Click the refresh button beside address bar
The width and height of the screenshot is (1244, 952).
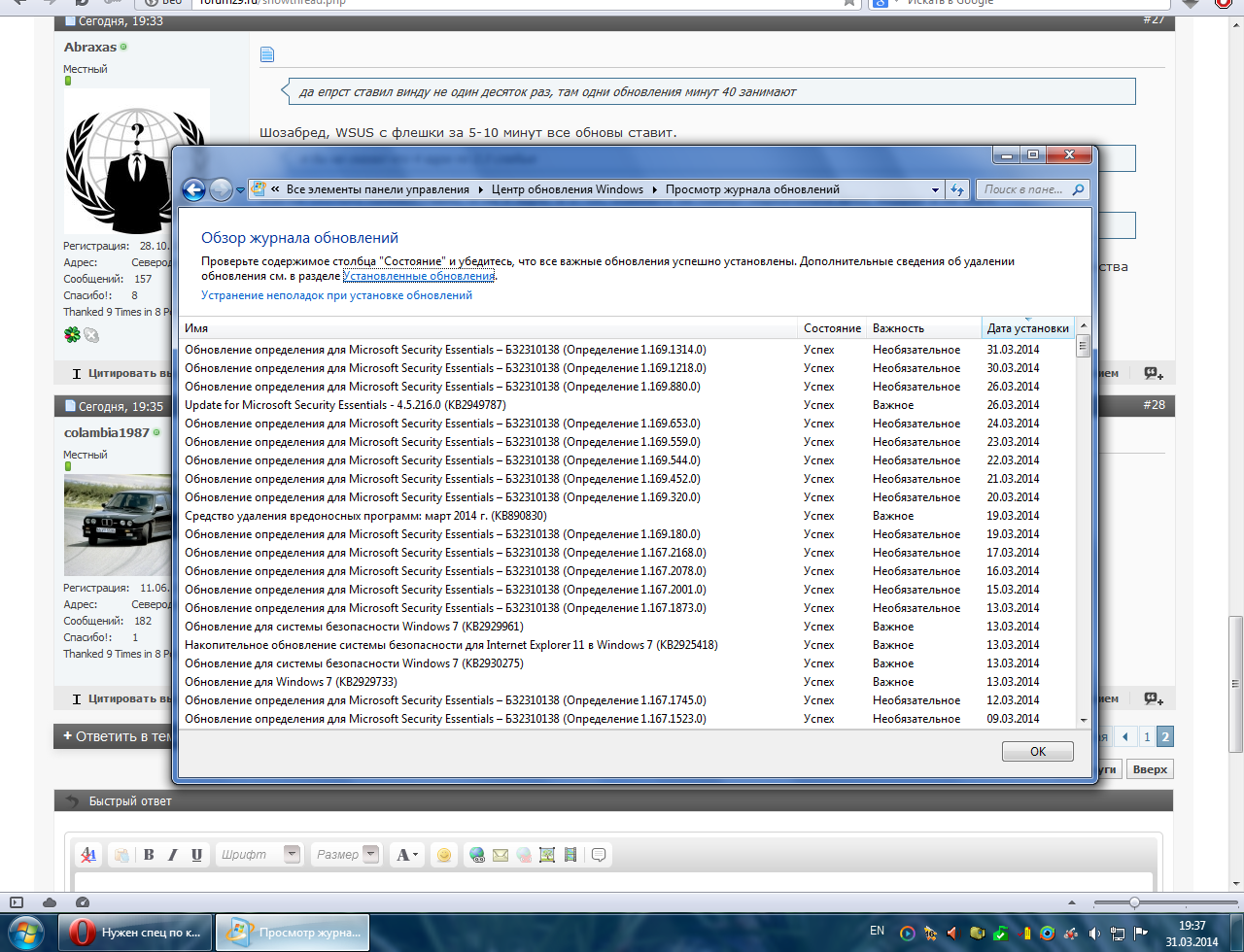957,189
